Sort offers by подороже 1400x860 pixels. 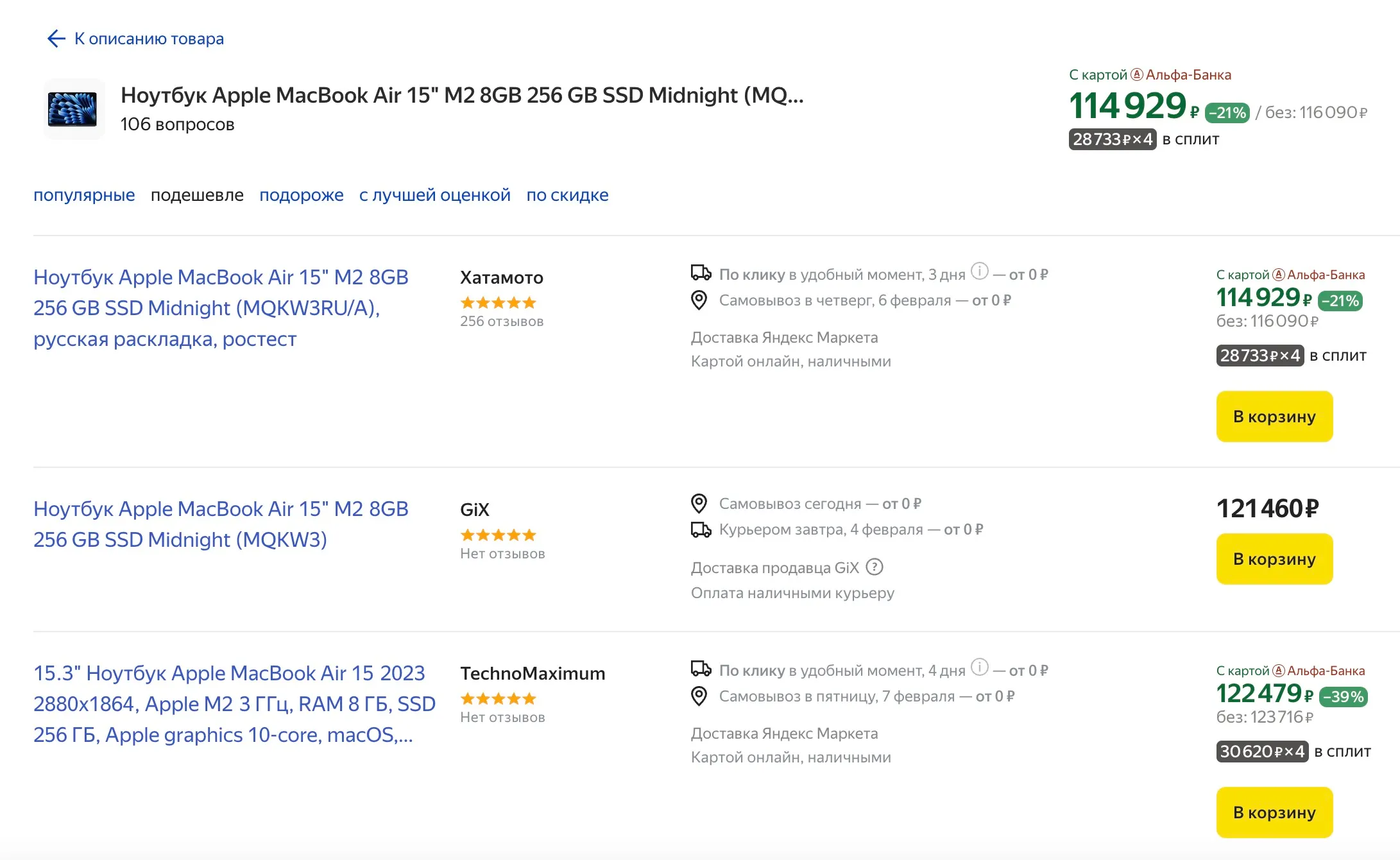301,194
